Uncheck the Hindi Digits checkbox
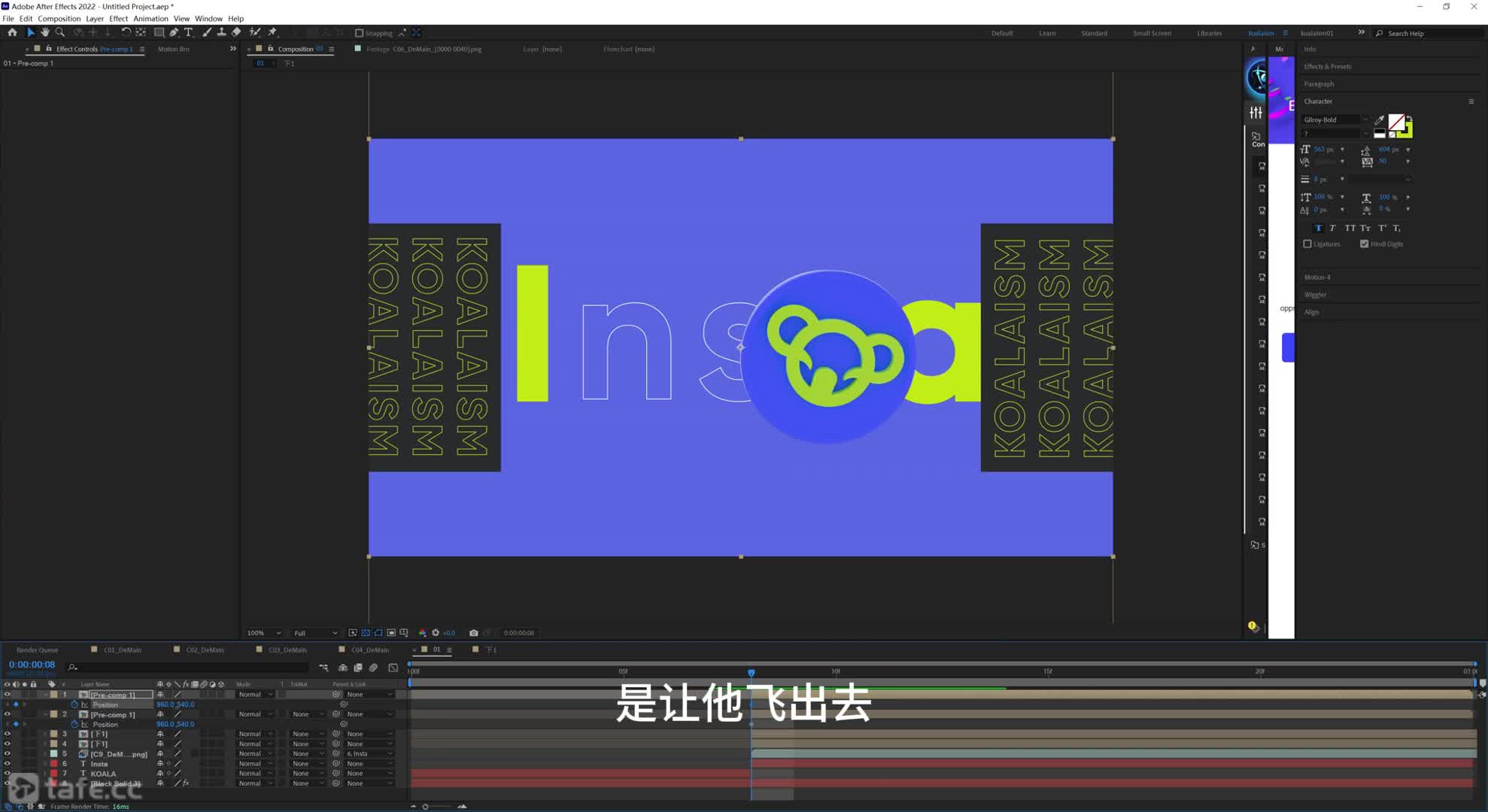The width and height of the screenshot is (1488, 812). click(1364, 244)
